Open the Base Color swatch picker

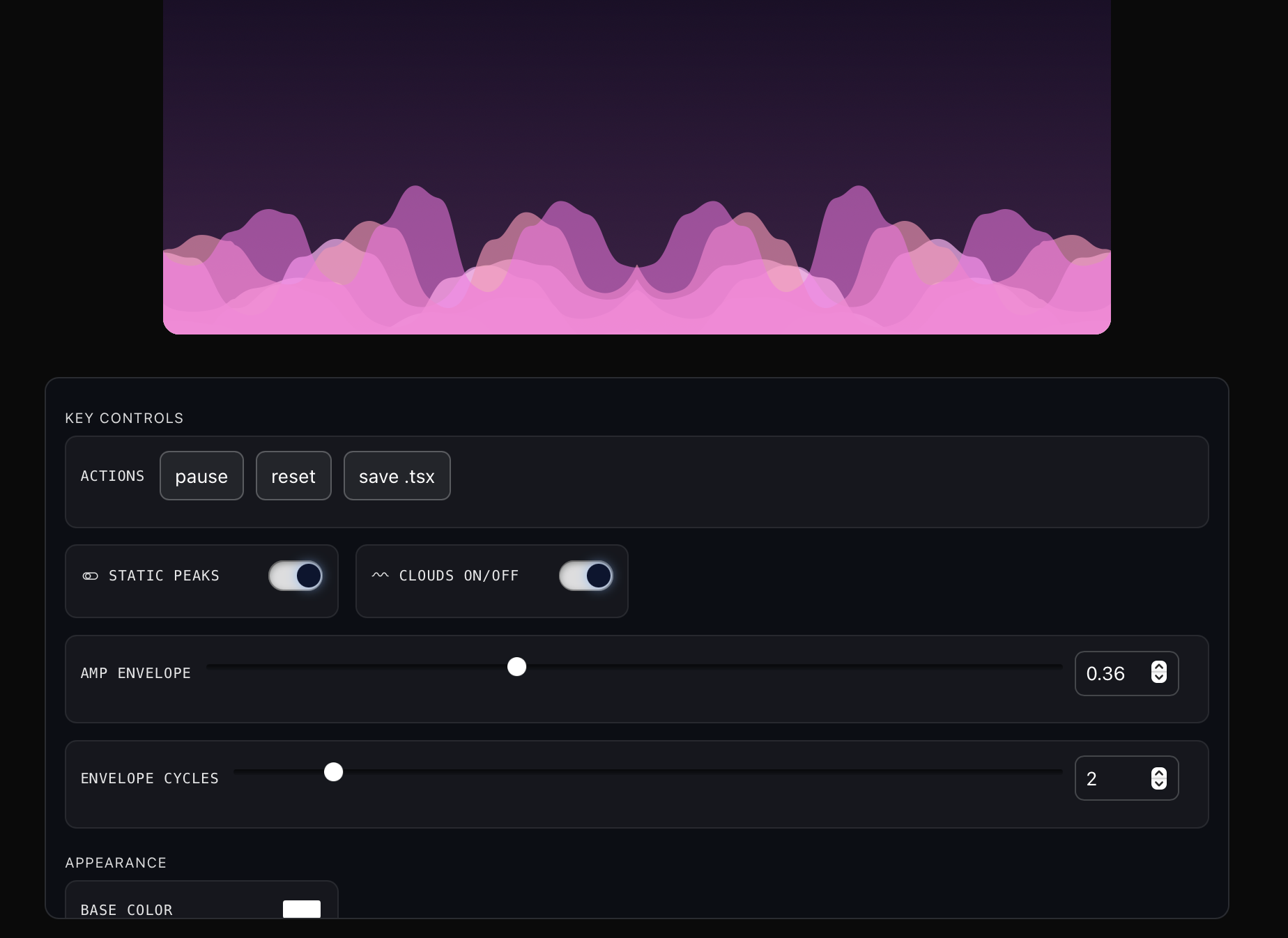(x=301, y=909)
